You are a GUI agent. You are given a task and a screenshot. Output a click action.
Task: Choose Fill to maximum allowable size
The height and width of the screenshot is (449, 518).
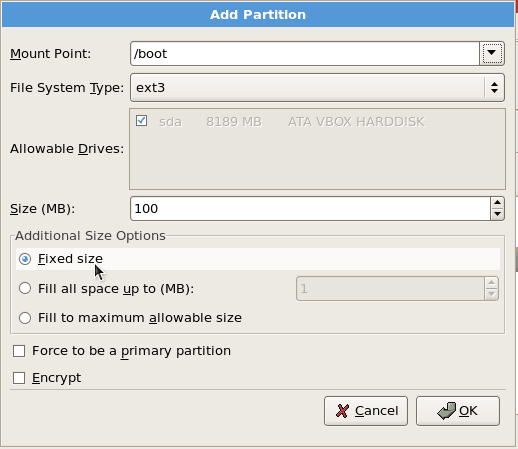point(25,318)
